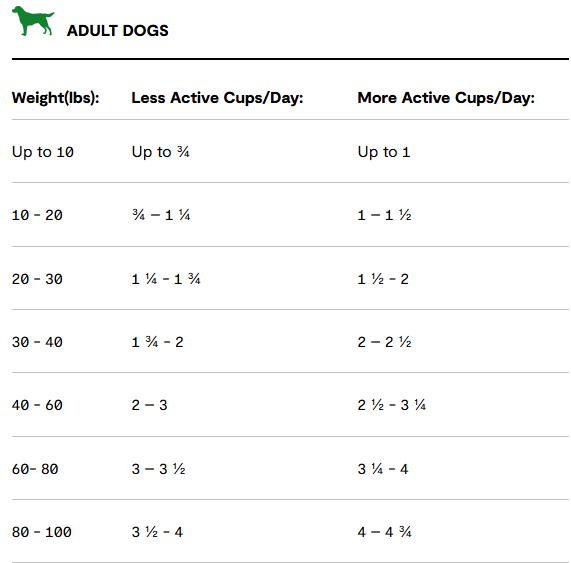Select the ADULT DOGS heading

118,31
